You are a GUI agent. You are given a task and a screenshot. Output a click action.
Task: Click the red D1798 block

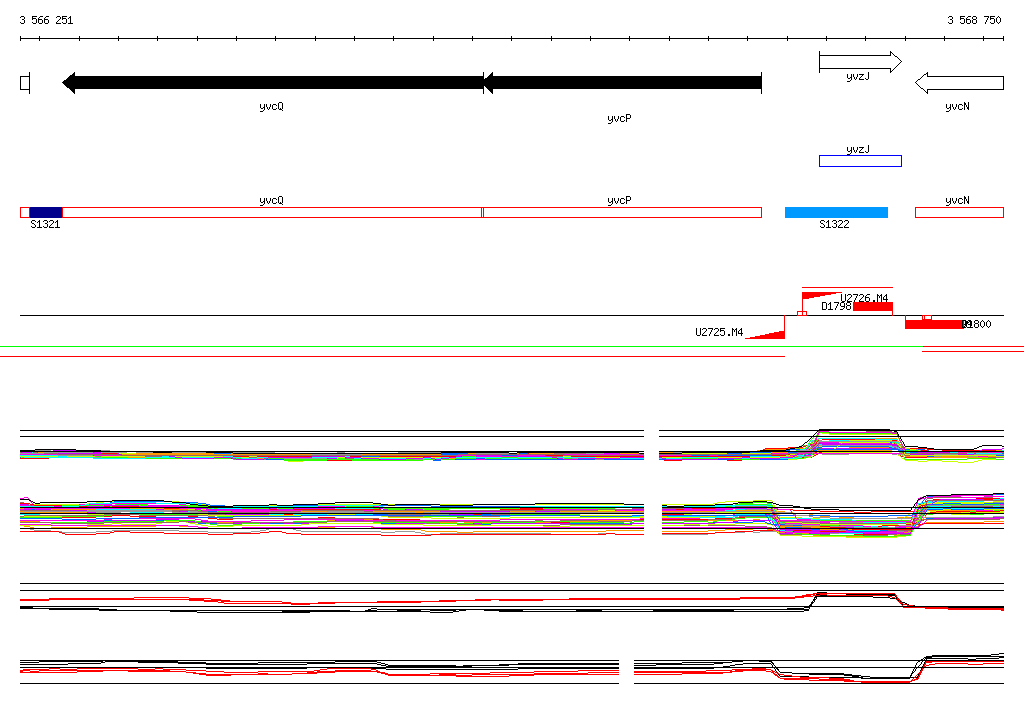click(x=872, y=307)
